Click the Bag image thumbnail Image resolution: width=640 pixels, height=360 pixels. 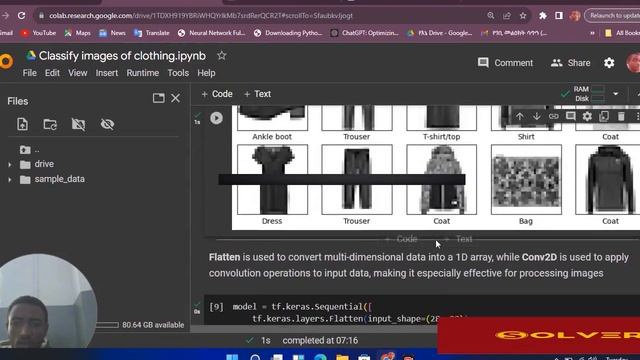526,179
